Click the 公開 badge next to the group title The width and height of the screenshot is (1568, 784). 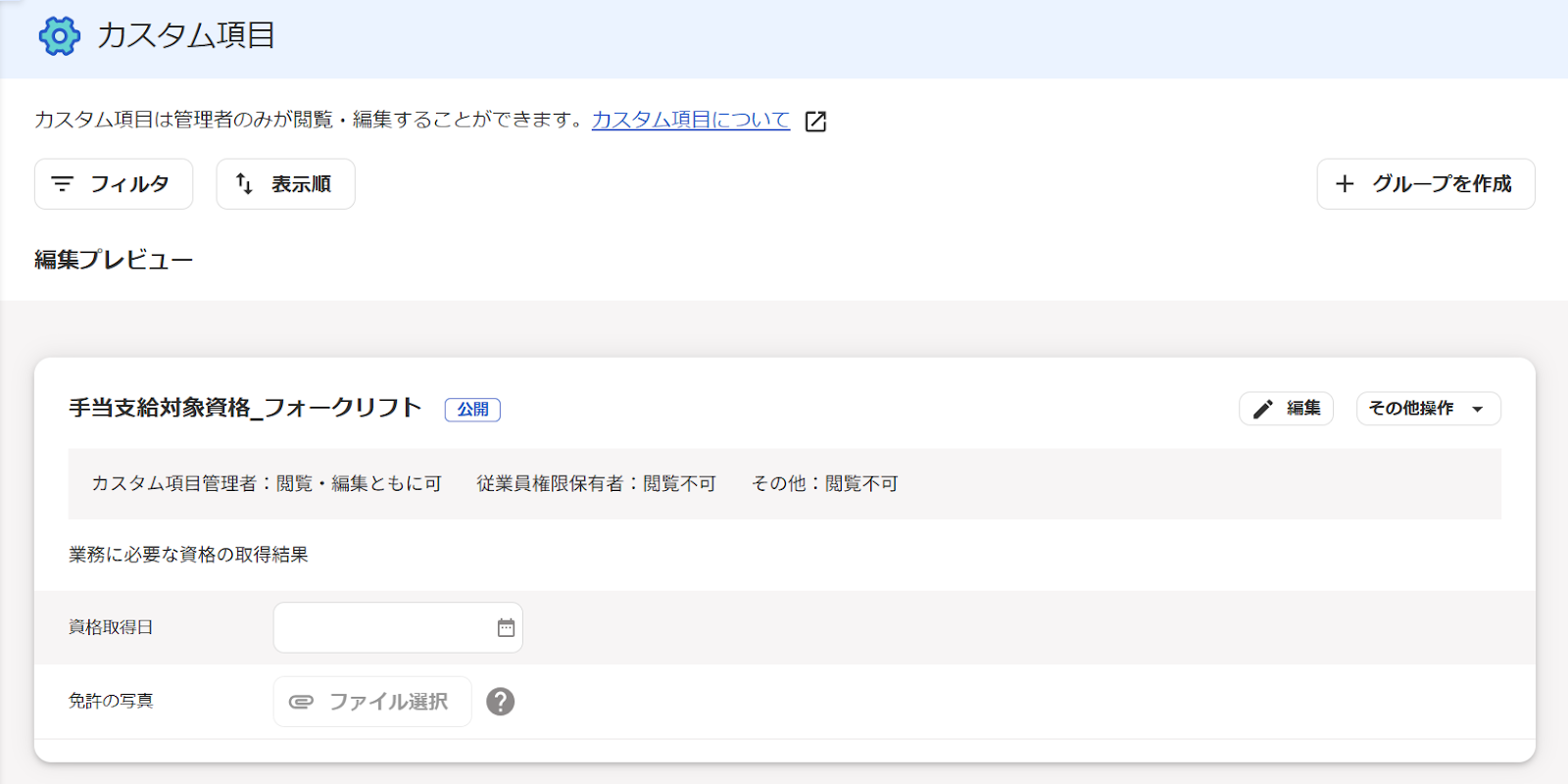(x=472, y=410)
